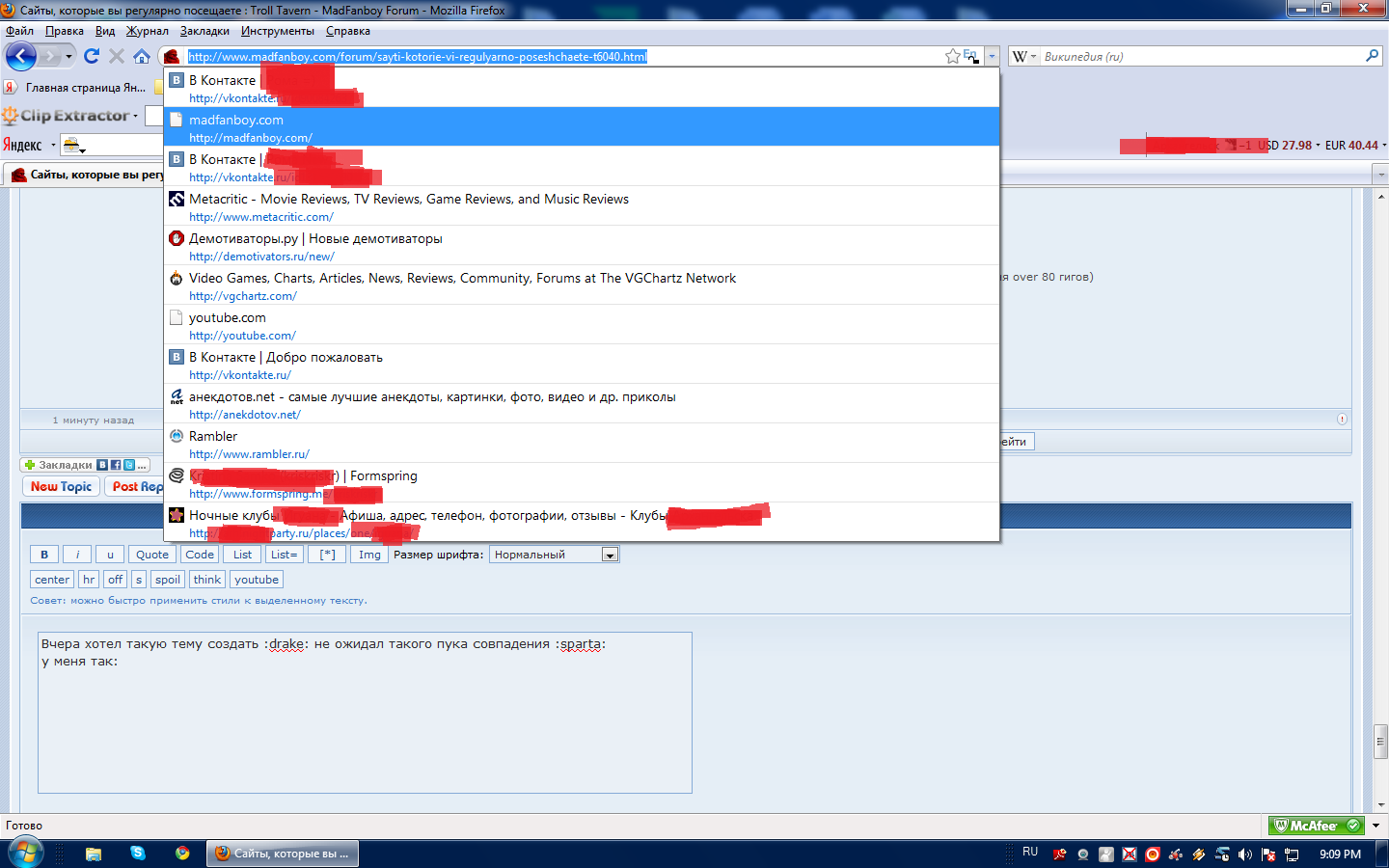Open the search engine selector dropdown
Image resolution: width=1389 pixels, height=868 pixels.
tap(1034, 57)
